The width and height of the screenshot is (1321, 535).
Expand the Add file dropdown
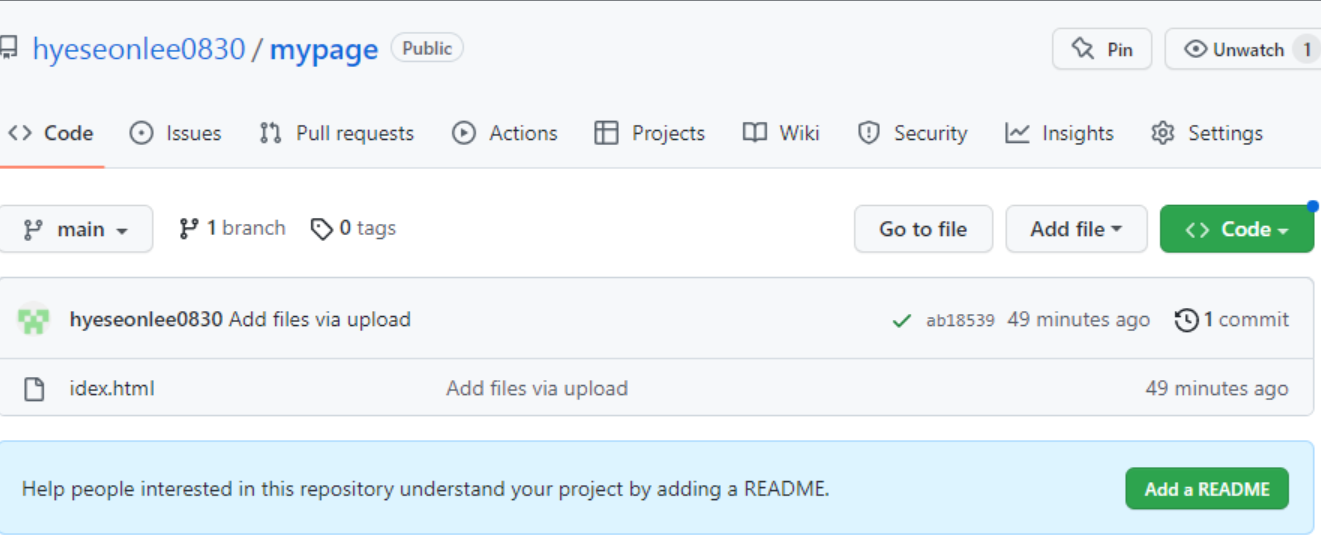1076,229
